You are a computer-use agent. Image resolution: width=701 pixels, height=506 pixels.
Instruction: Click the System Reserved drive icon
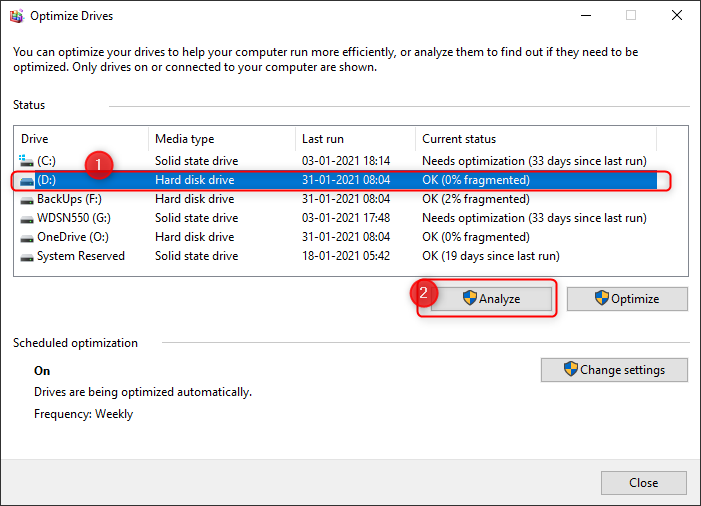[26, 257]
